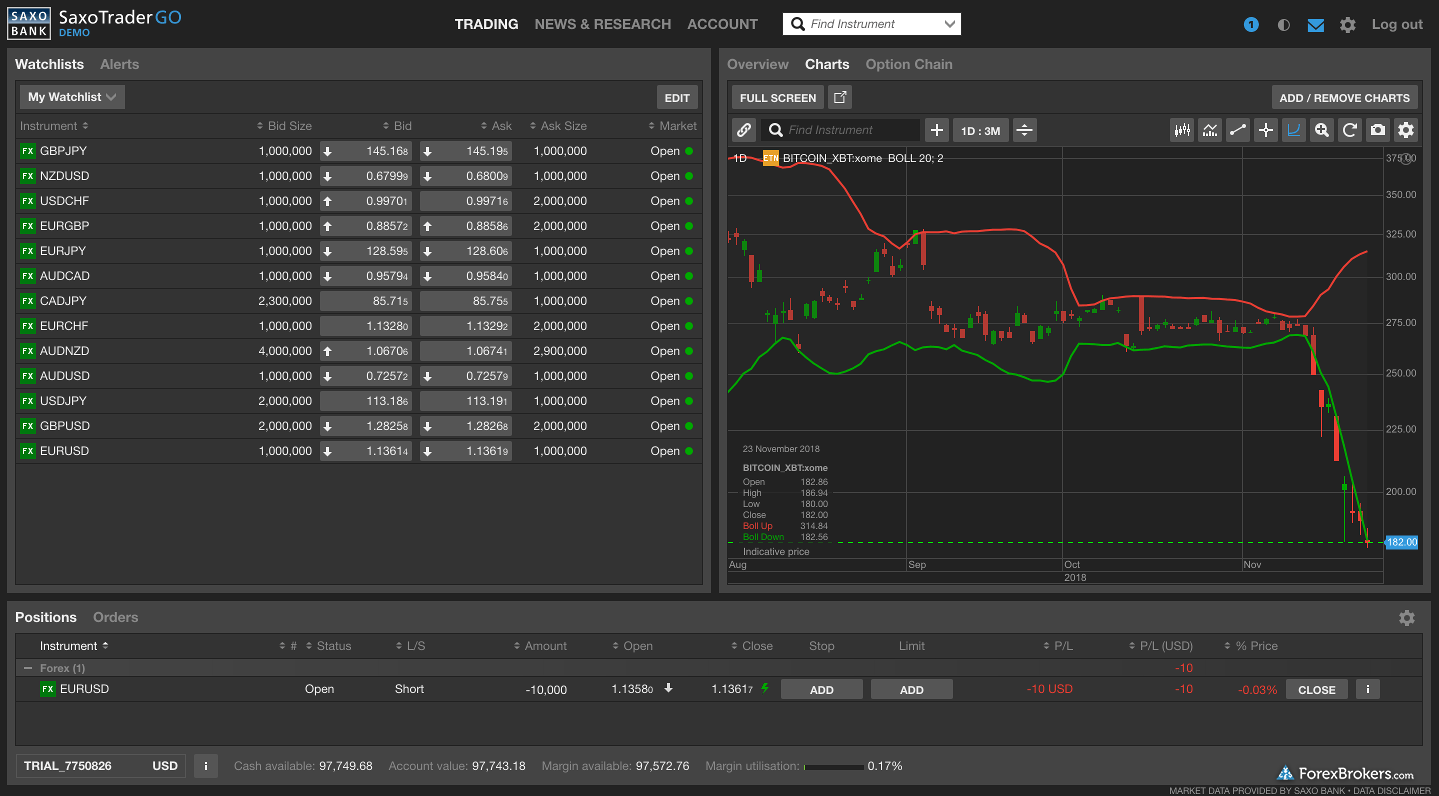Click ADD / REMOVE CHARTS button

pos(1344,97)
